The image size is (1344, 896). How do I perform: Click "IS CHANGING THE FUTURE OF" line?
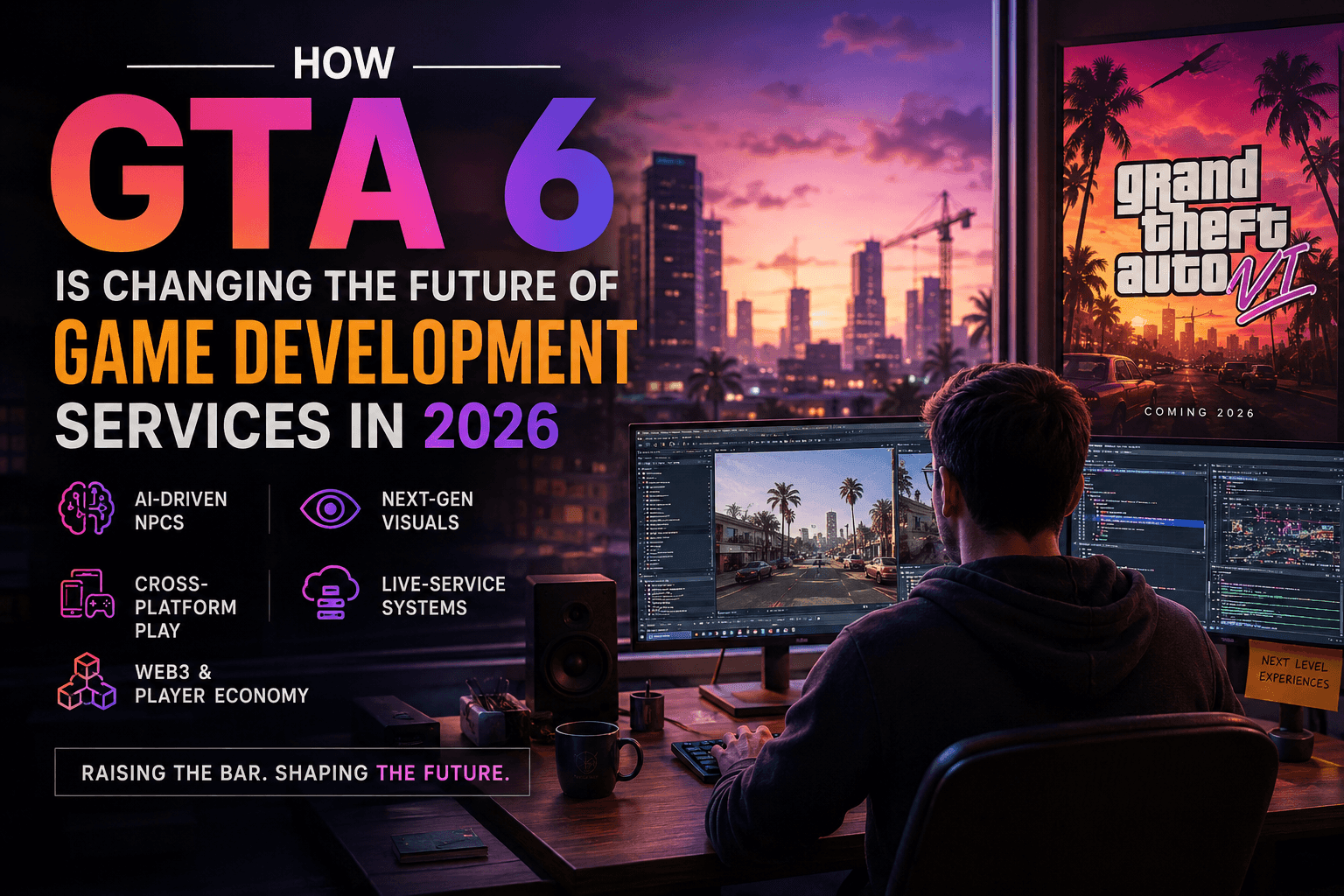[337, 287]
